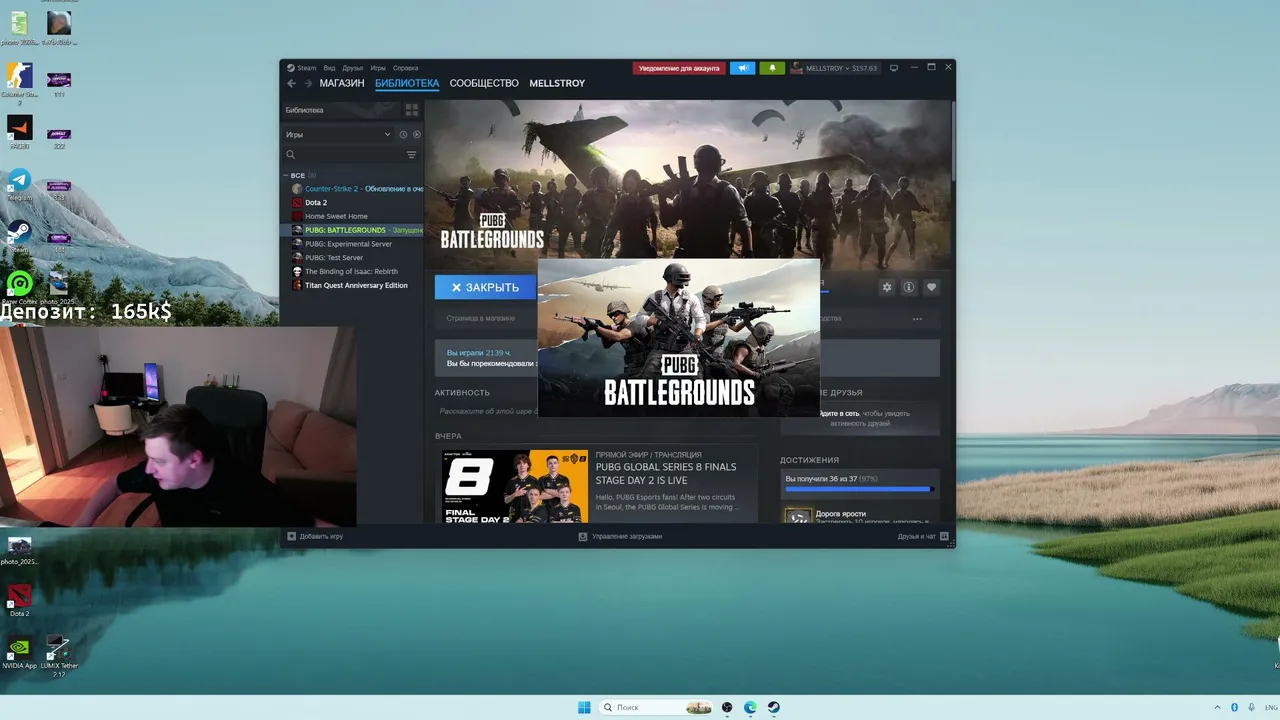Open the Windows Start menu
The height and width of the screenshot is (720, 1280).
coord(584,707)
